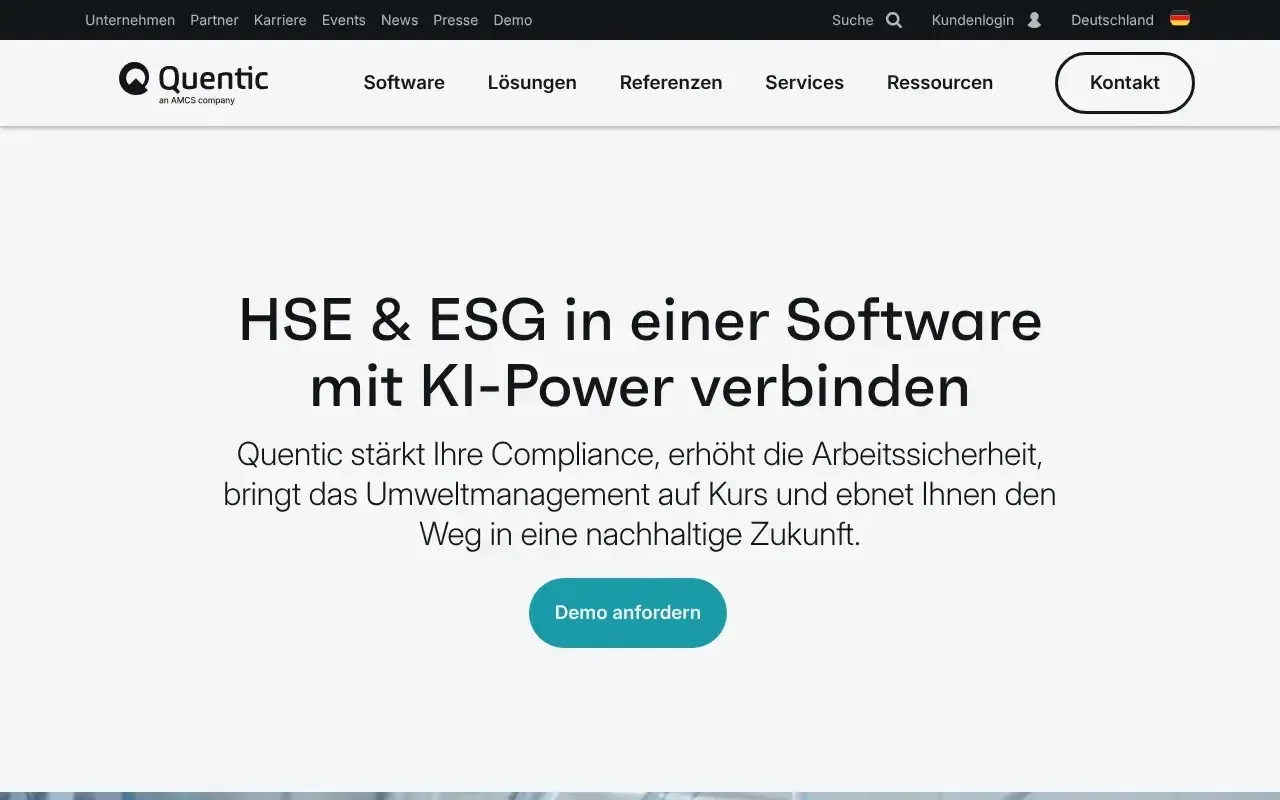This screenshot has width=1280, height=800.
Task: Select Unternehmen in the top menu
Action: click(130, 20)
